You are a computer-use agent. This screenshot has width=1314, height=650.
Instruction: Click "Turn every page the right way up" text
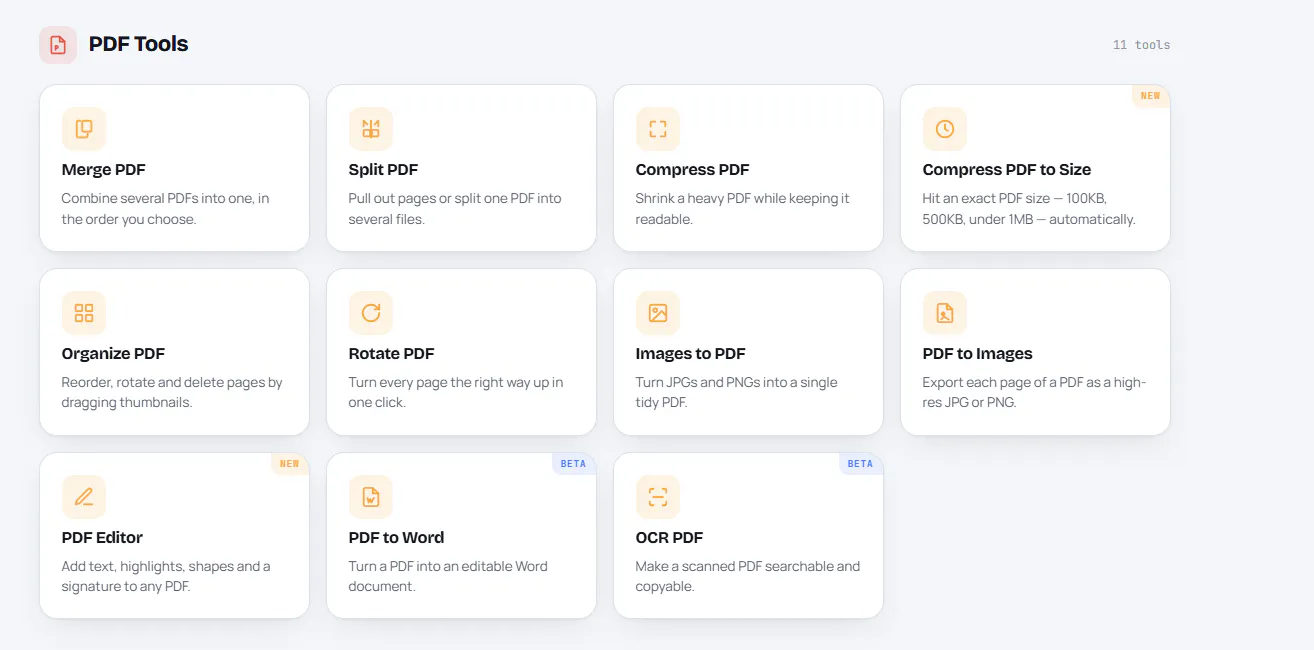point(456,393)
